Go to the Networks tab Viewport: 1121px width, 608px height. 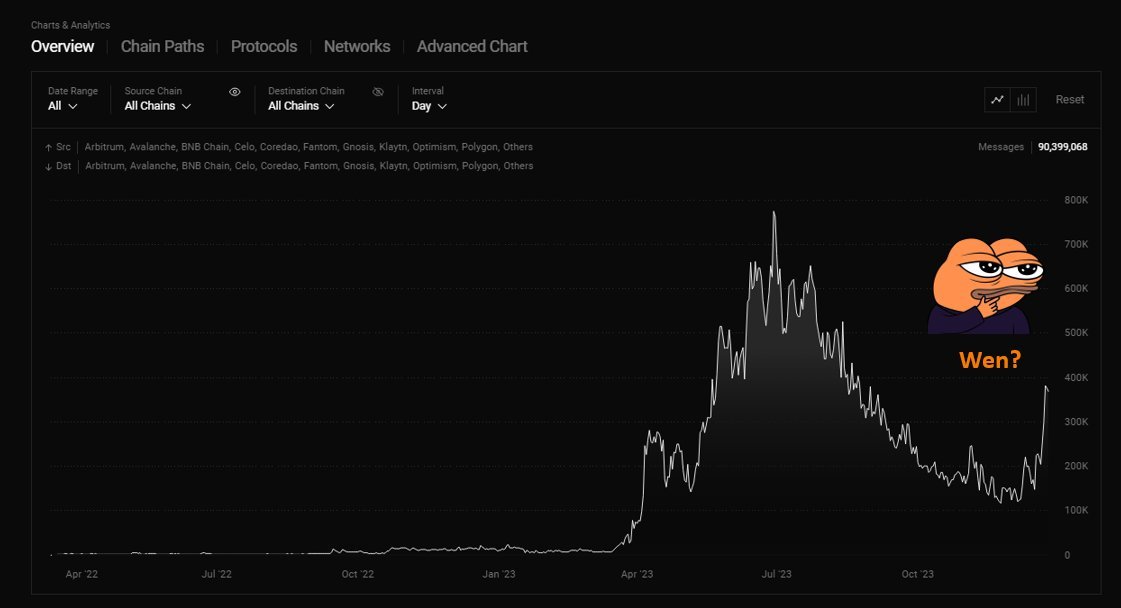pos(357,46)
